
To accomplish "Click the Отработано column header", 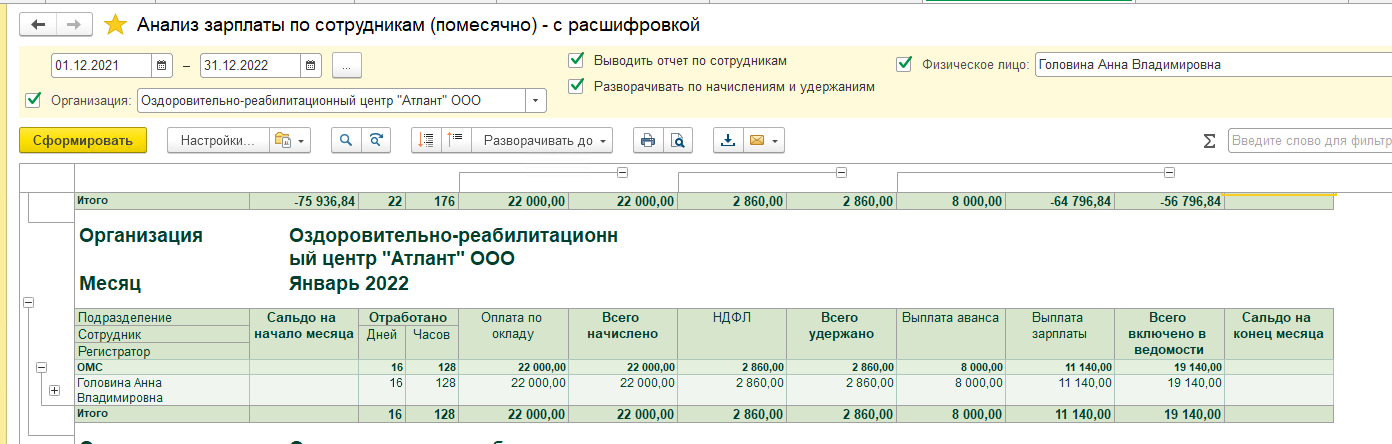I will (408, 317).
